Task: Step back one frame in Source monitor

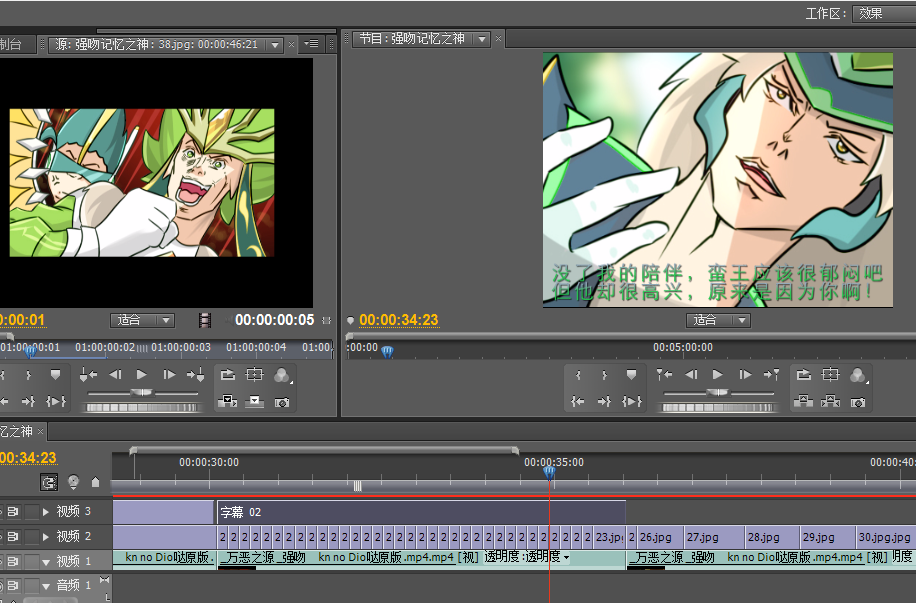Action: [x=116, y=375]
